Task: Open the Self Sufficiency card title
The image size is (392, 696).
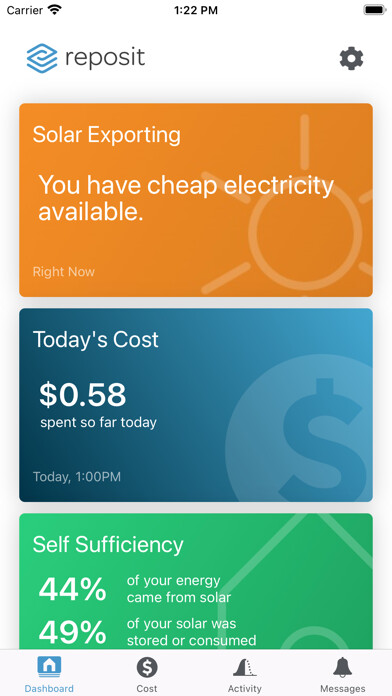Action: point(108,545)
